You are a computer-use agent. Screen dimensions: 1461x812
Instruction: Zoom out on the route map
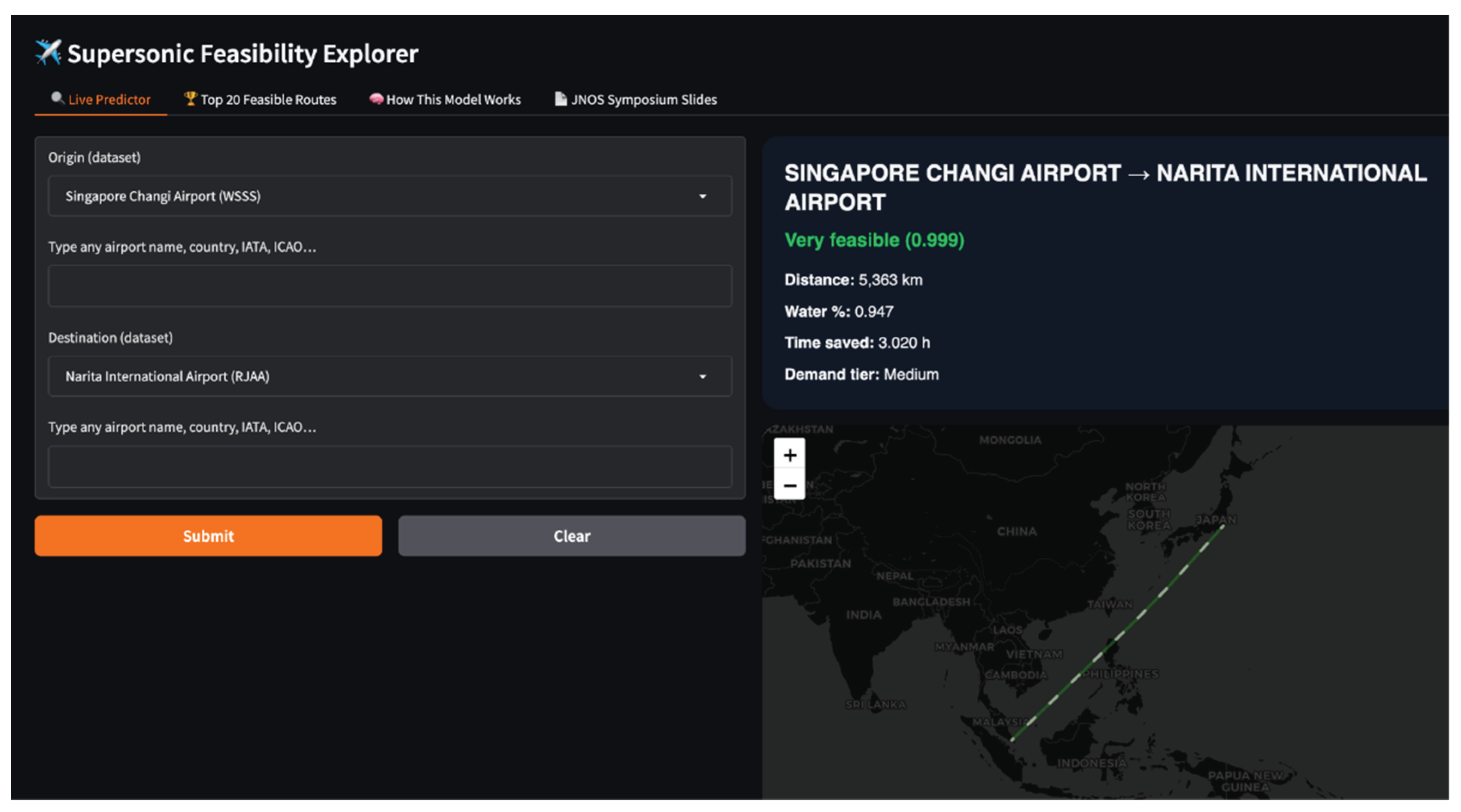click(789, 486)
